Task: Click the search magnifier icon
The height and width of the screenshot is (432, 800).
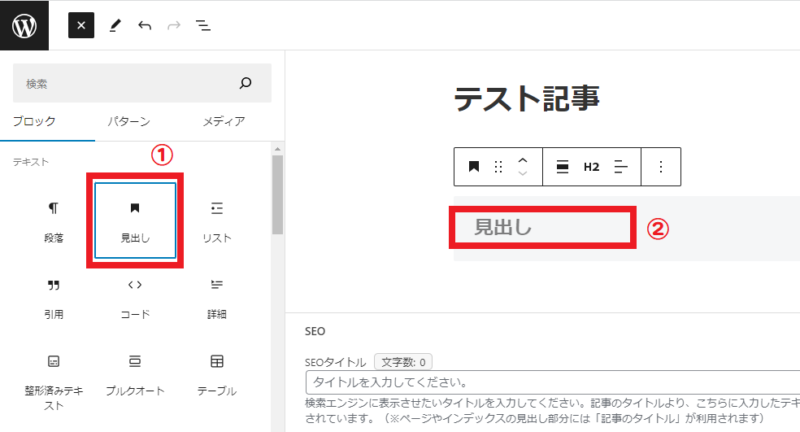Action: tap(246, 84)
